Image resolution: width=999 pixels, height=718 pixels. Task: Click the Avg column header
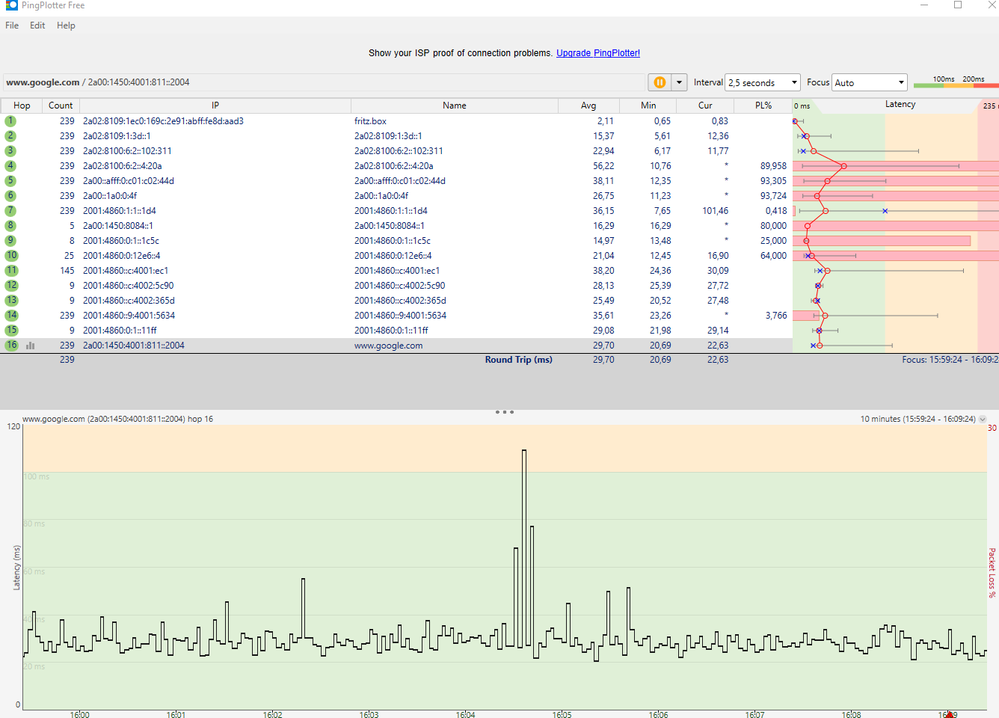click(x=589, y=106)
